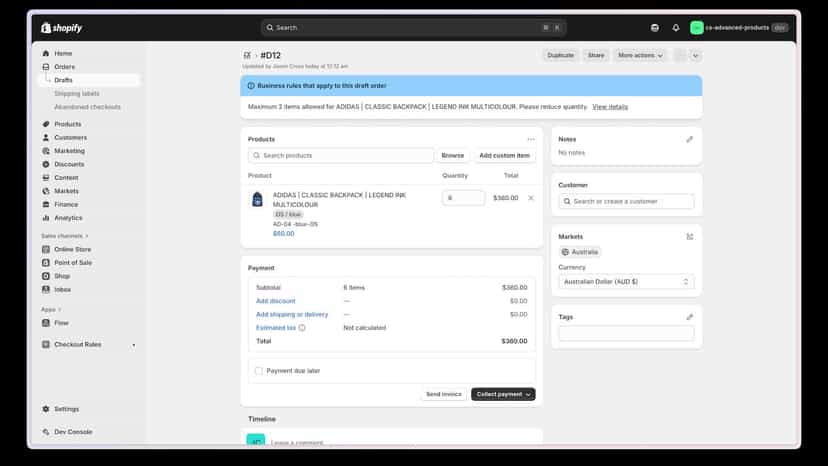Click the backpack product thumbnail
Image resolution: width=828 pixels, height=466 pixels.
pos(257,200)
